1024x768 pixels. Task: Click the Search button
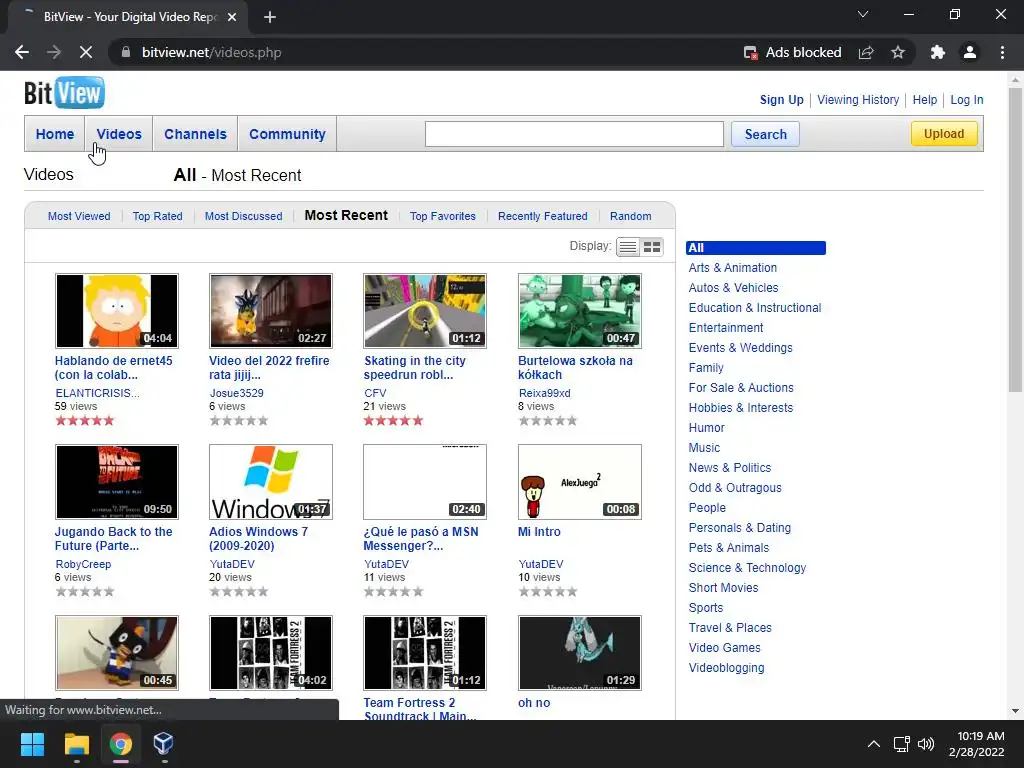(765, 134)
